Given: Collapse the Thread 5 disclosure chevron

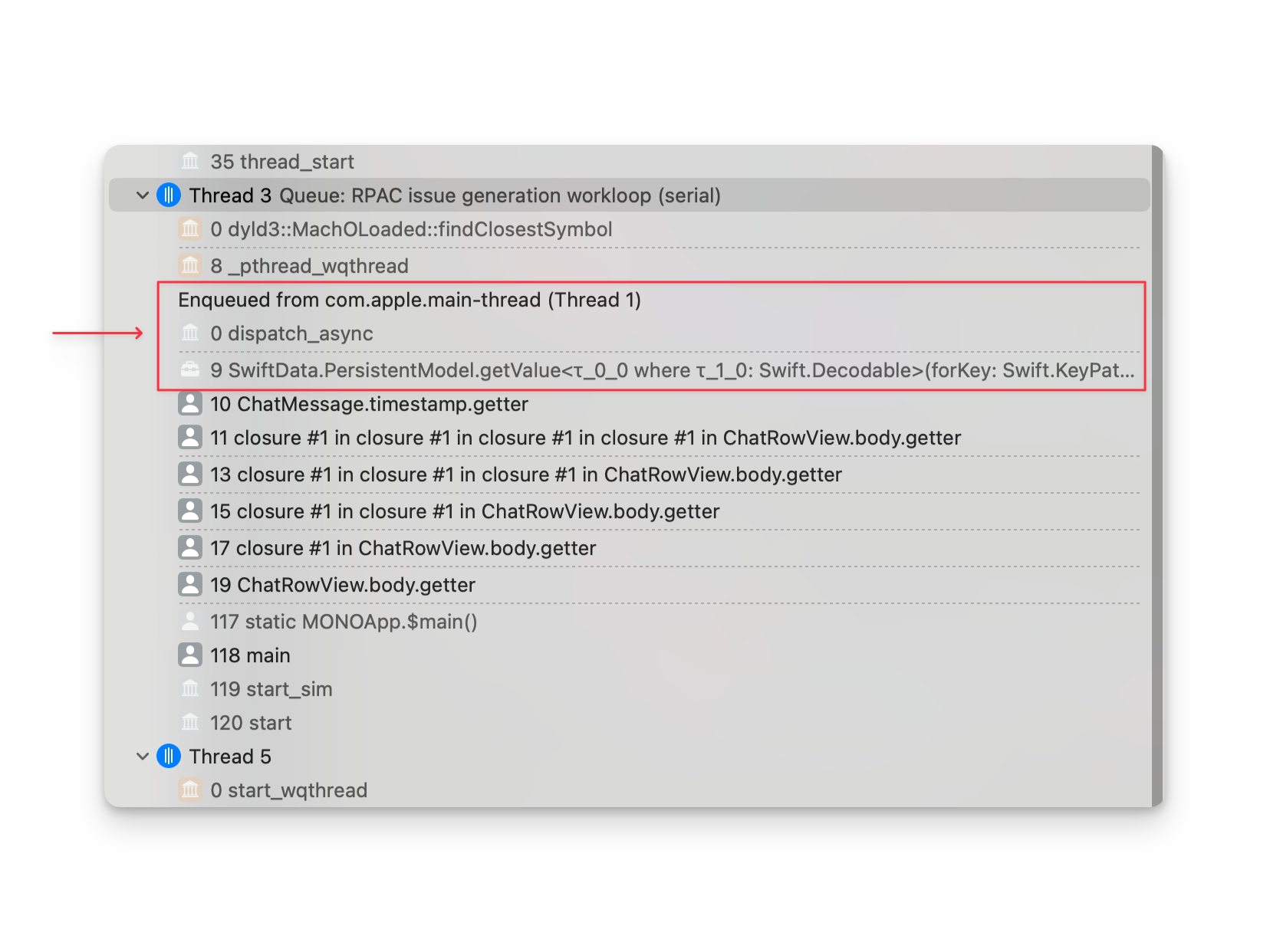Looking at the screenshot, I should click(x=143, y=757).
